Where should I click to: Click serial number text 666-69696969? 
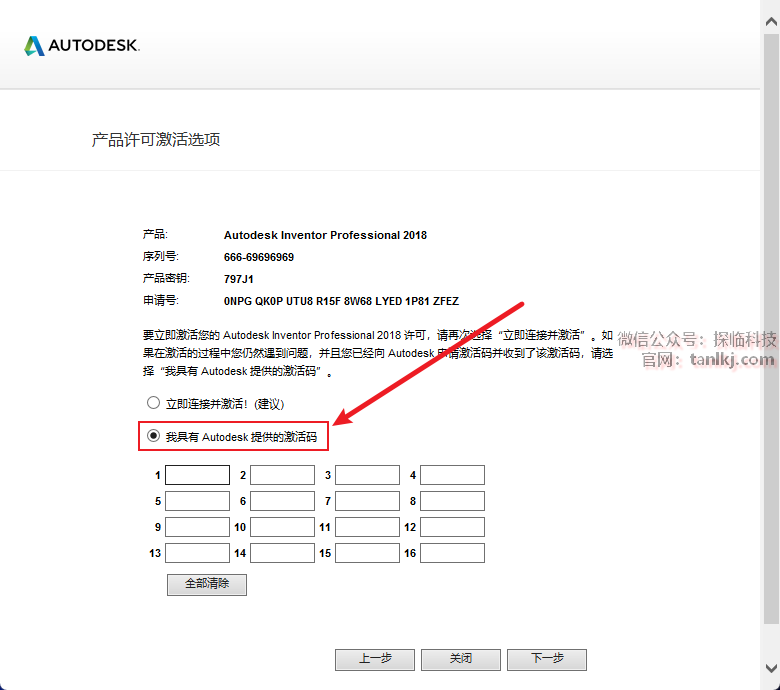tap(259, 257)
